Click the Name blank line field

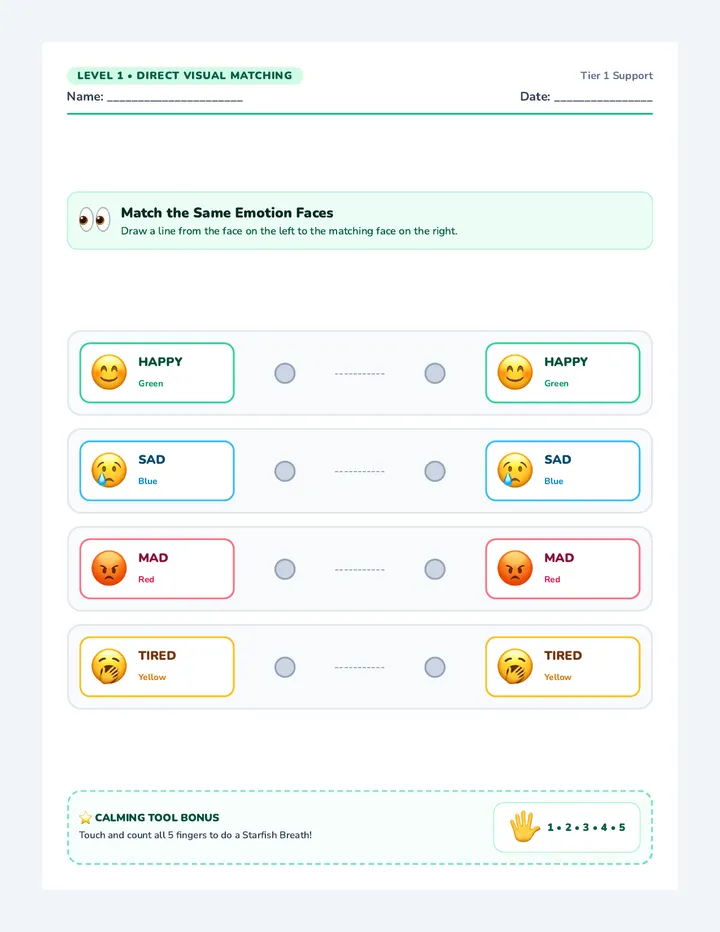(175, 97)
